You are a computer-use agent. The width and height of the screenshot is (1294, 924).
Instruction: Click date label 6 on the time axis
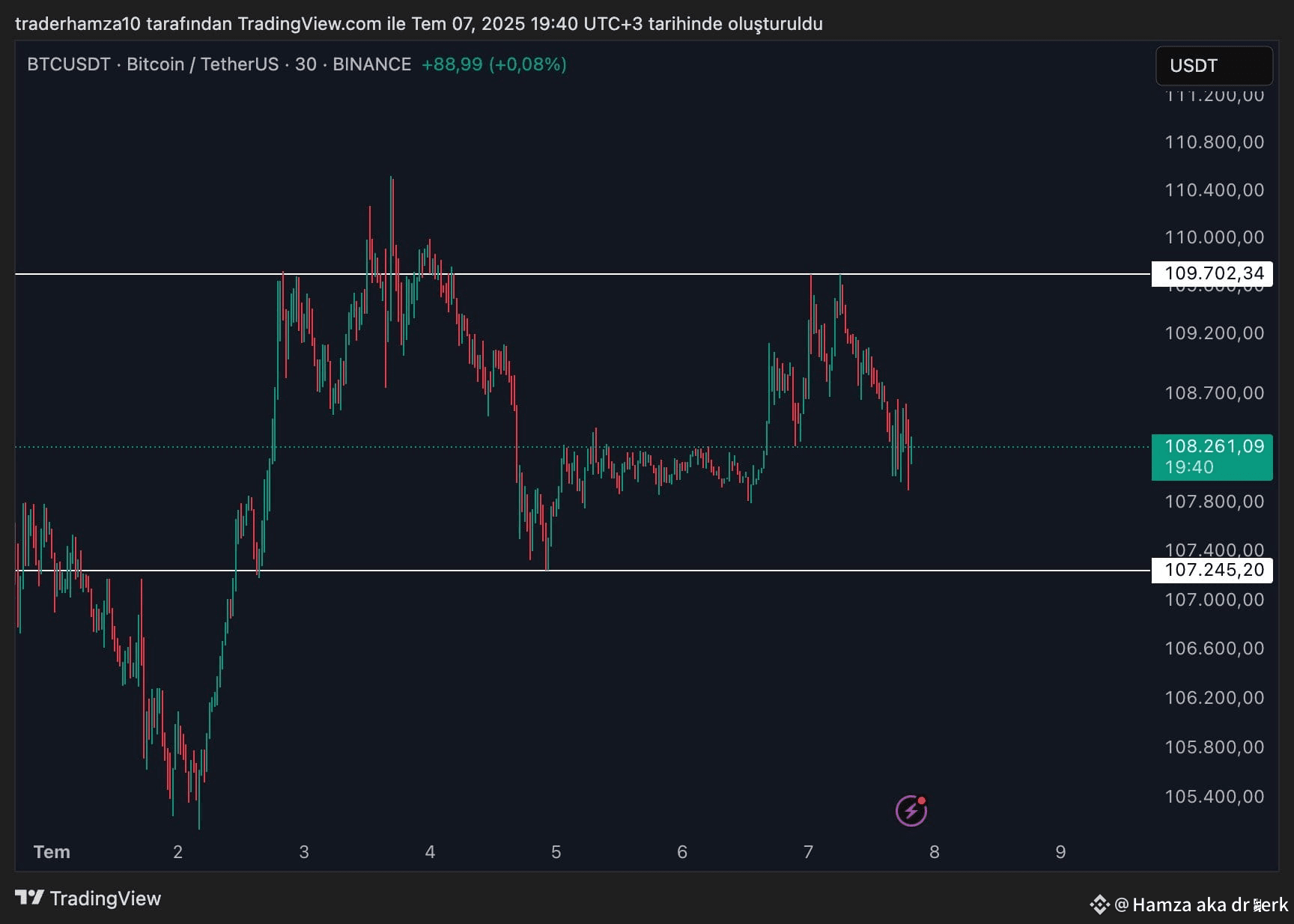pyautogui.click(x=682, y=852)
